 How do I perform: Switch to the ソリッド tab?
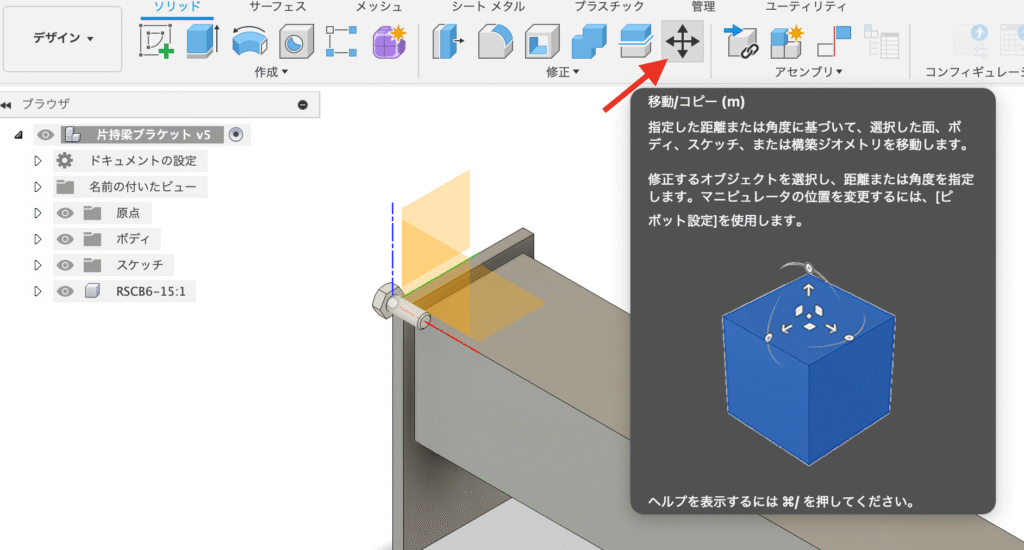[x=177, y=7]
